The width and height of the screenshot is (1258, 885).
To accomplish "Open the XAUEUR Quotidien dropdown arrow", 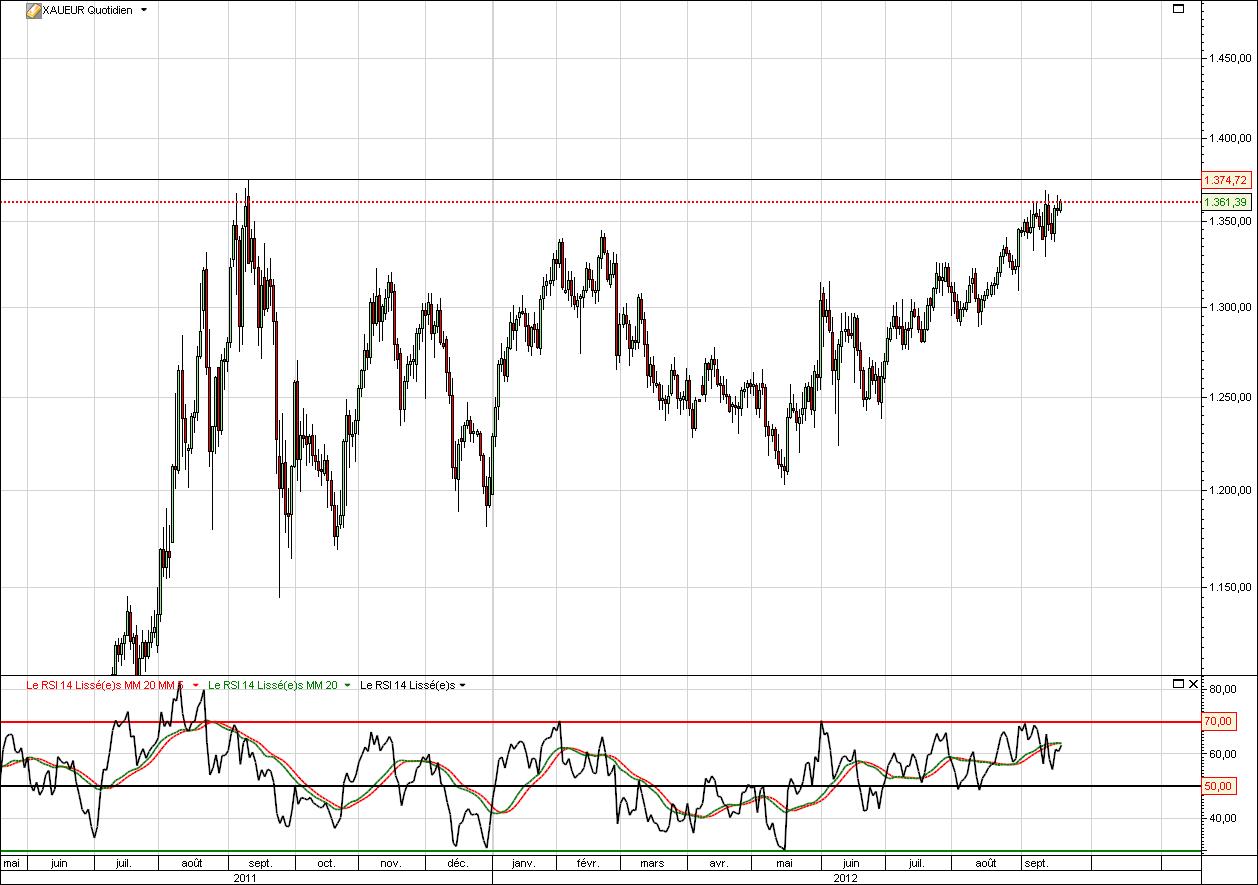I will [144, 9].
